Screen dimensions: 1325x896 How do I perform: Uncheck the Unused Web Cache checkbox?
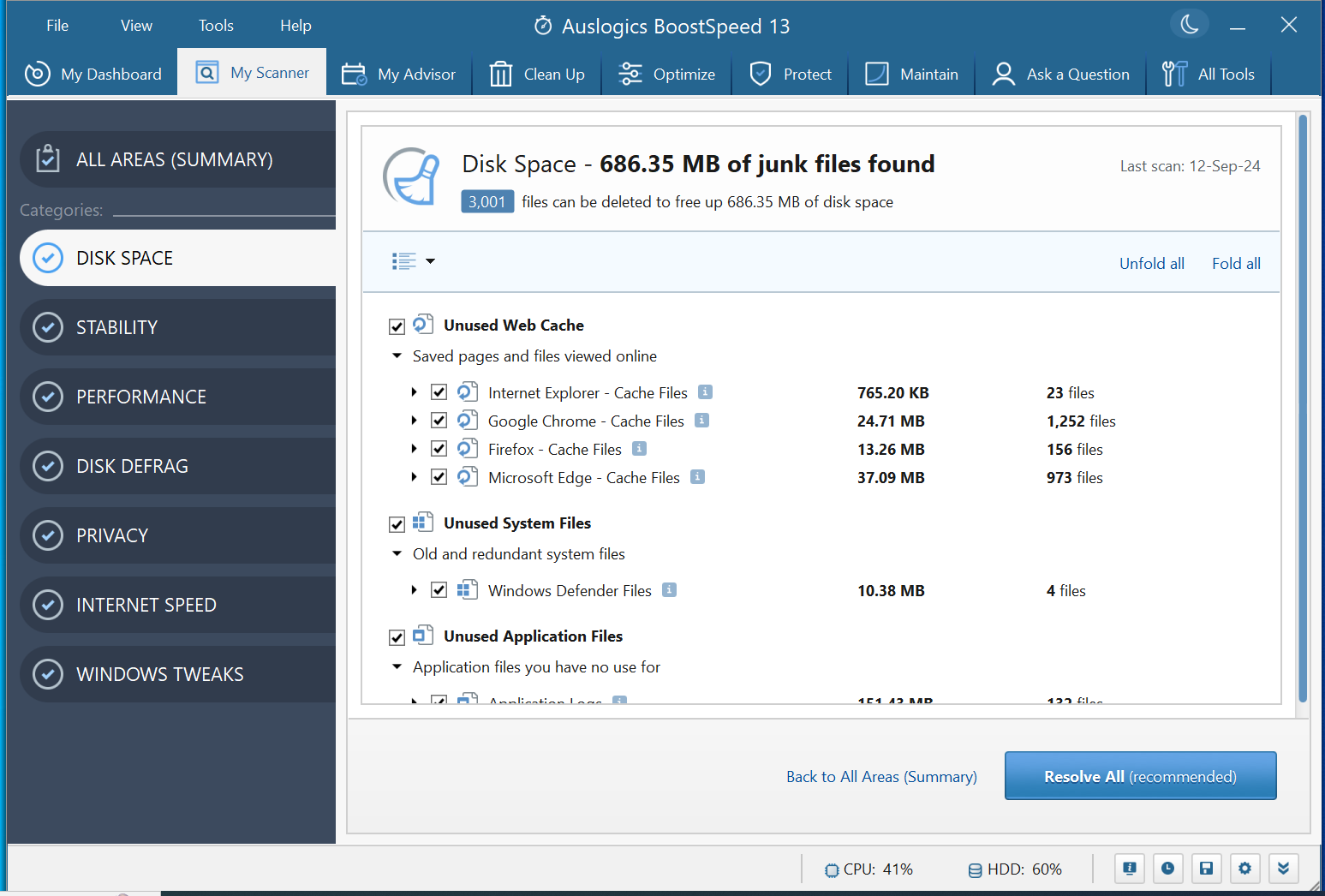tap(397, 326)
